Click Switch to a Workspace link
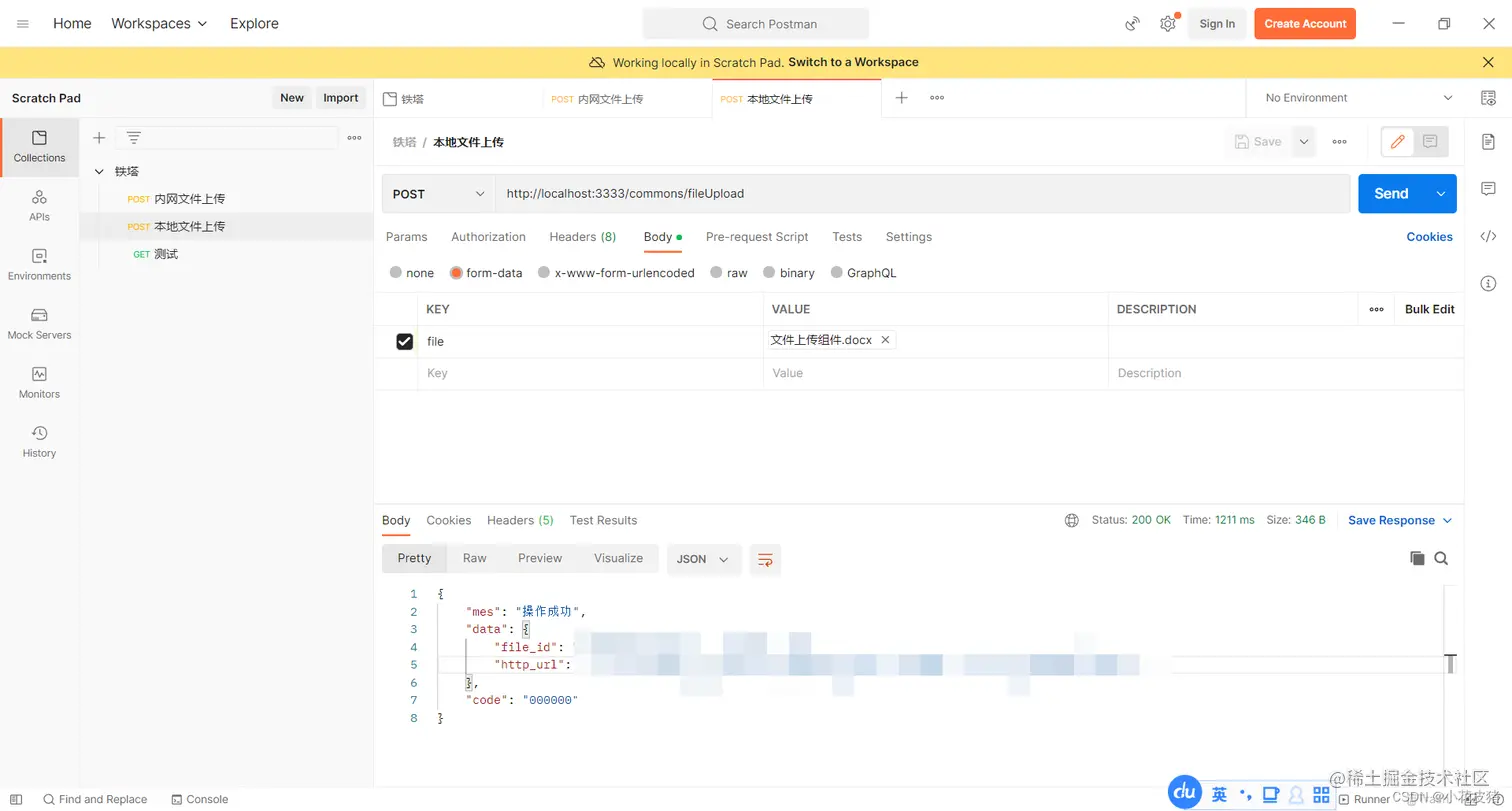The image size is (1512, 811). pyautogui.click(x=853, y=62)
